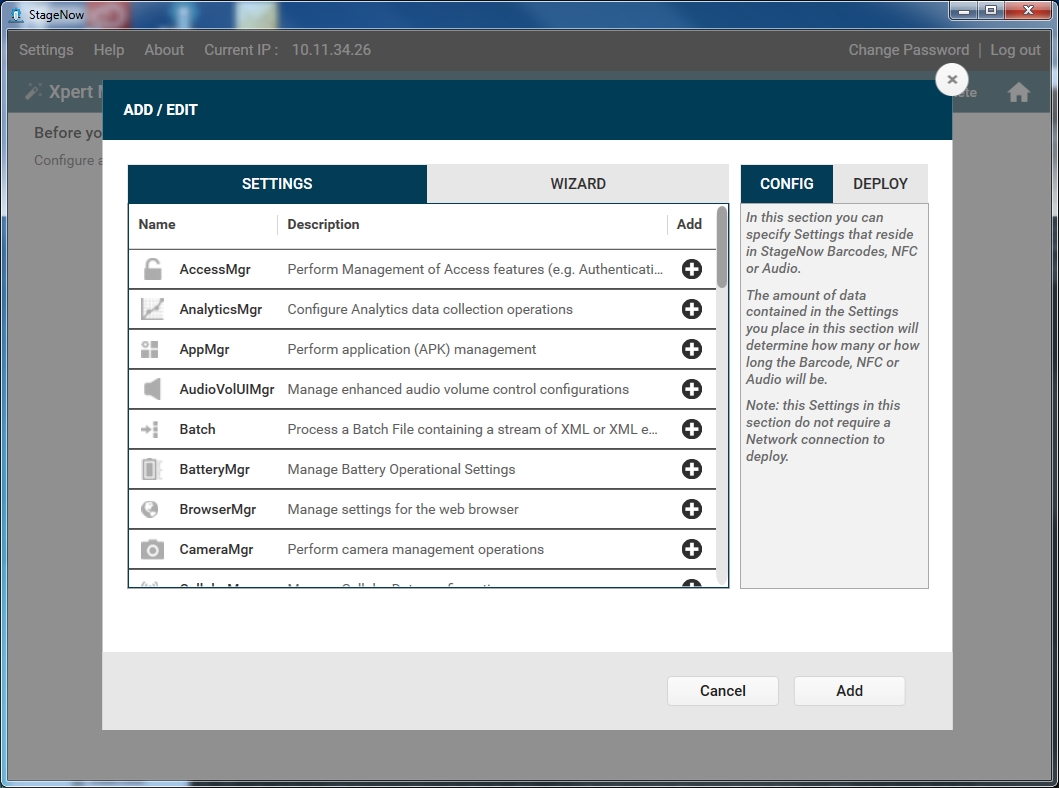Add BatteryMgr via its plus icon
The height and width of the screenshot is (788, 1059).
(x=691, y=469)
